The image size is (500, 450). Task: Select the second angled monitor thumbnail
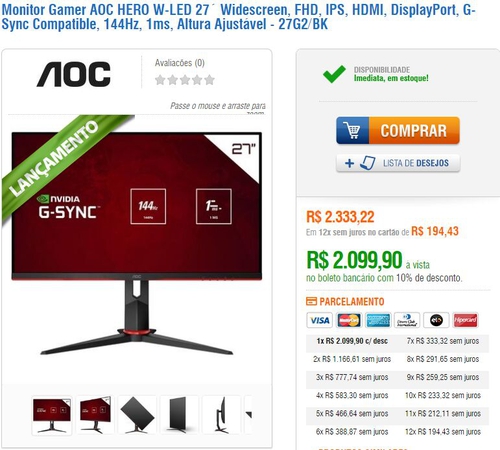(x=95, y=415)
